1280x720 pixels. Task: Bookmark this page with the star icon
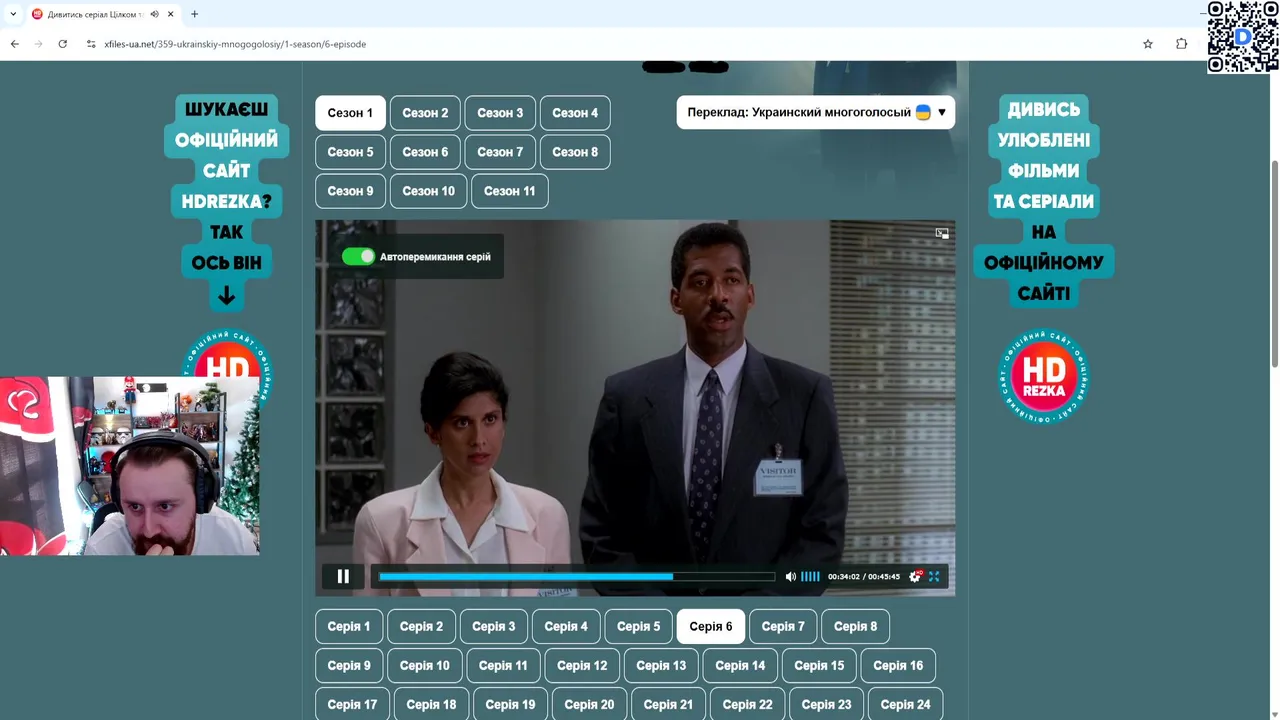[1148, 44]
